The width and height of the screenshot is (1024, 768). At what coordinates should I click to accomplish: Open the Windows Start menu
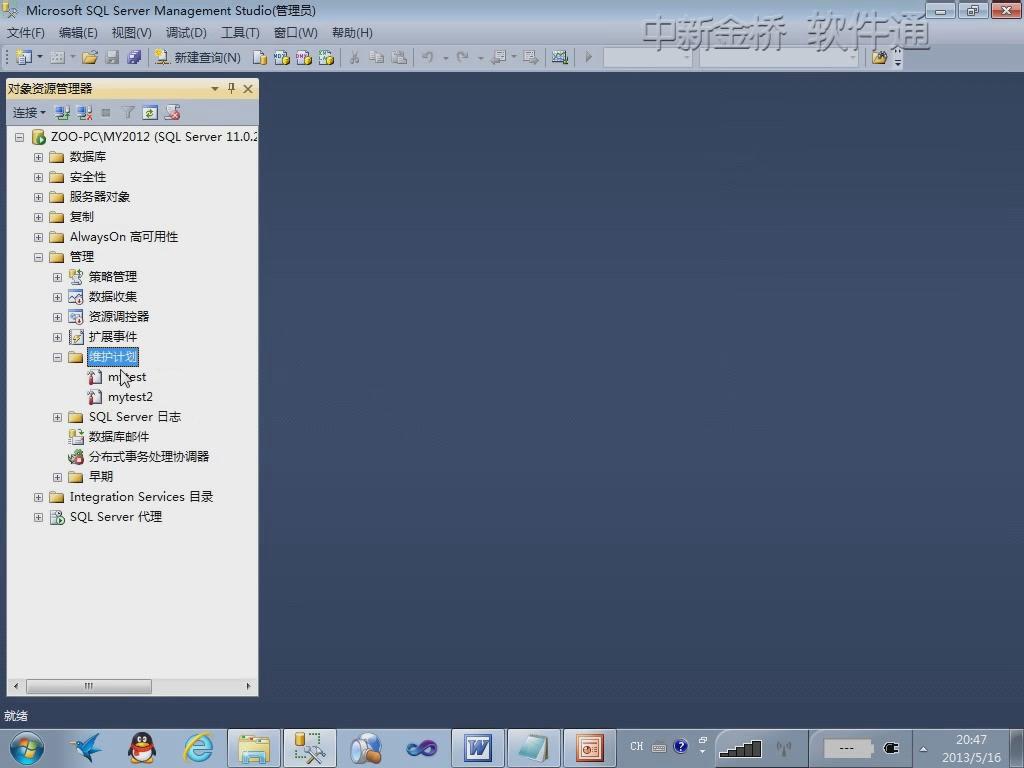27,748
